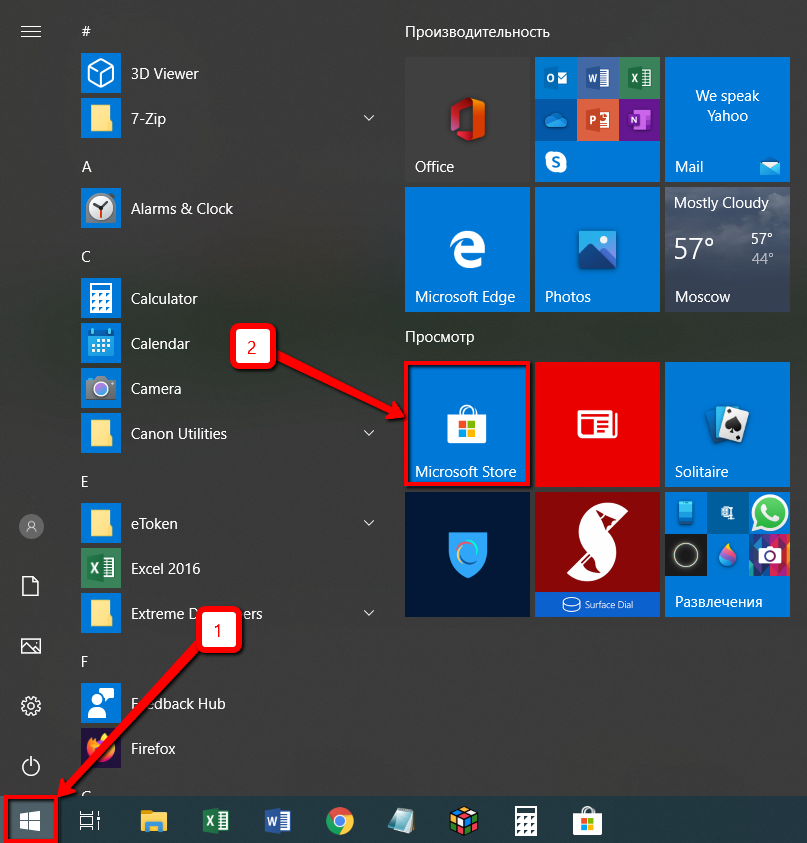Expand the eToken folder chevron
807x843 pixels.
369,523
